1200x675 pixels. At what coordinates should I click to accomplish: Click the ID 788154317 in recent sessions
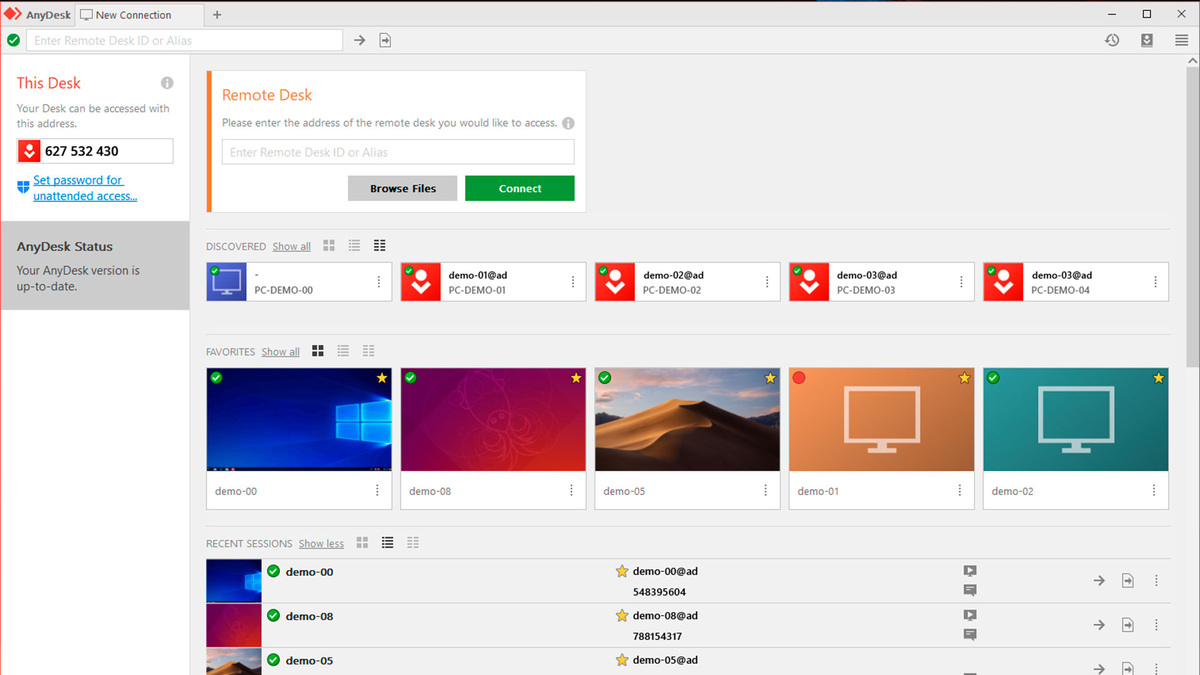tap(660, 636)
